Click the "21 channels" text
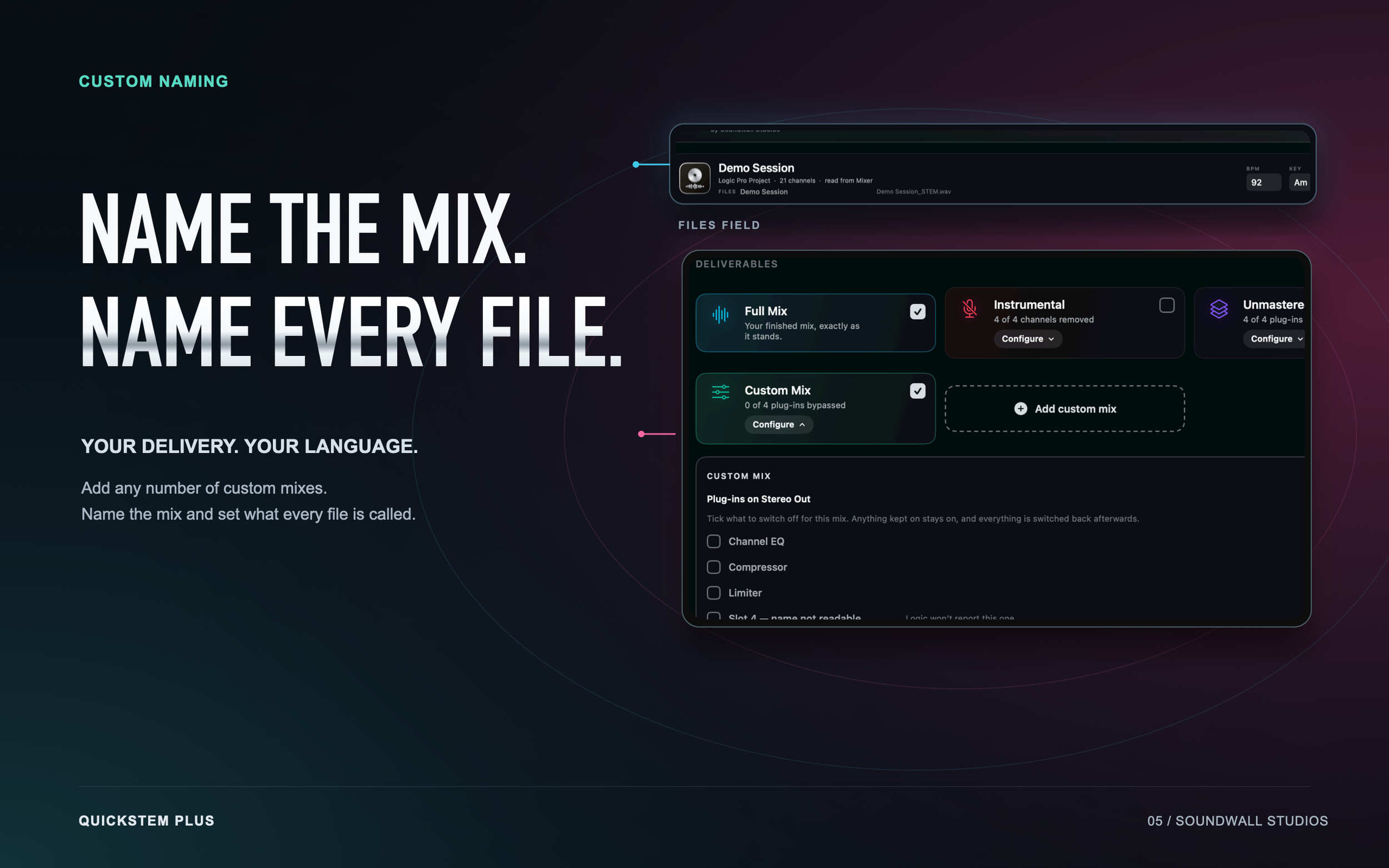 pyautogui.click(x=797, y=181)
